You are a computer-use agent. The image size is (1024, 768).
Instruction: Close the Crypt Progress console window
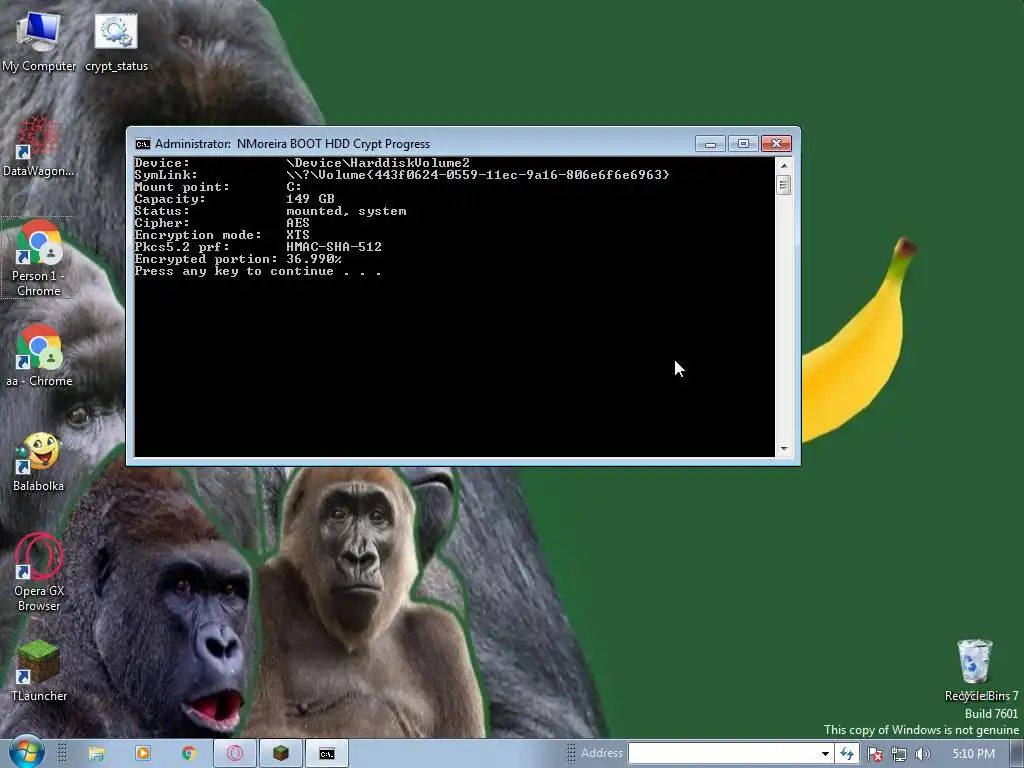pos(776,144)
